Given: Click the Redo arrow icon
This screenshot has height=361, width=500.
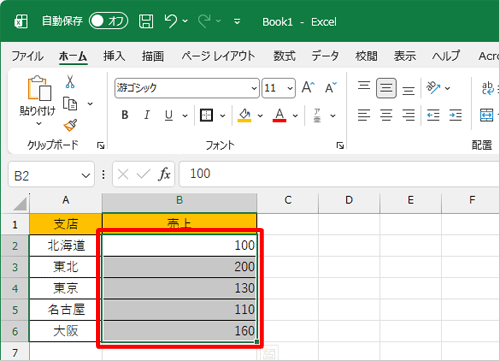Looking at the screenshot, I should [x=204, y=21].
